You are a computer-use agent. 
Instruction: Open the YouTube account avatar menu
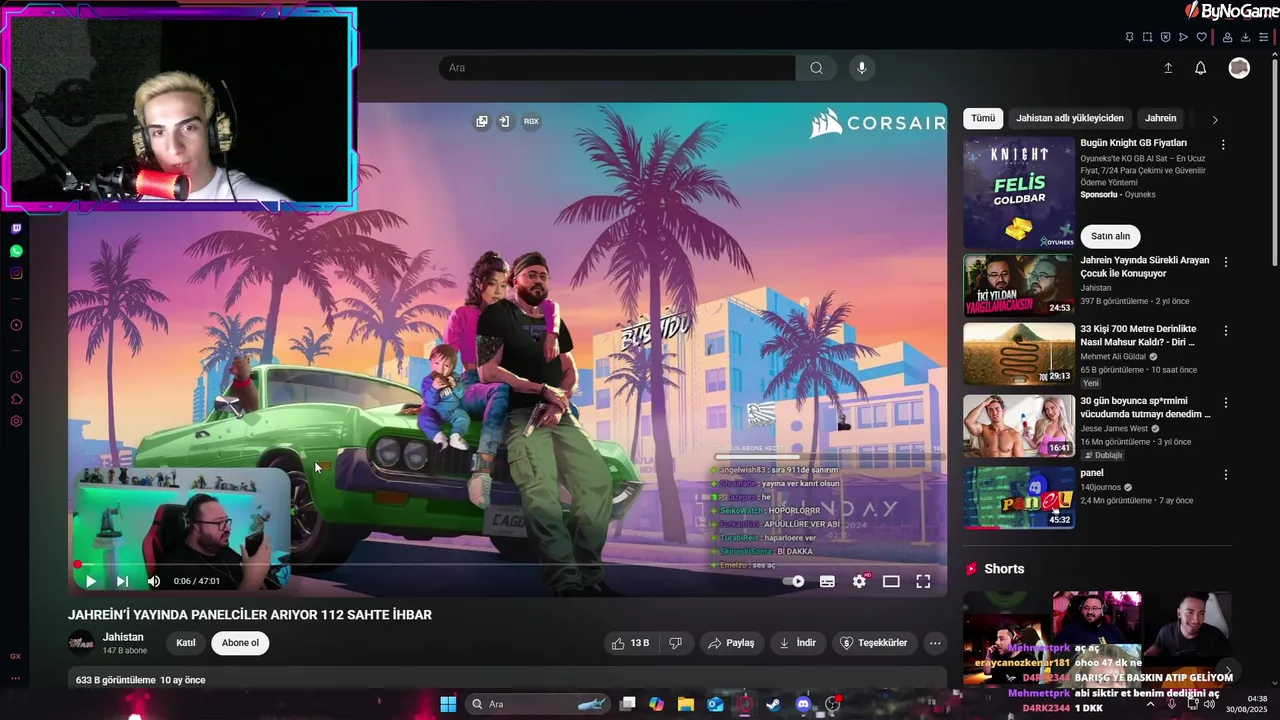pyautogui.click(x=1239, y=68)
